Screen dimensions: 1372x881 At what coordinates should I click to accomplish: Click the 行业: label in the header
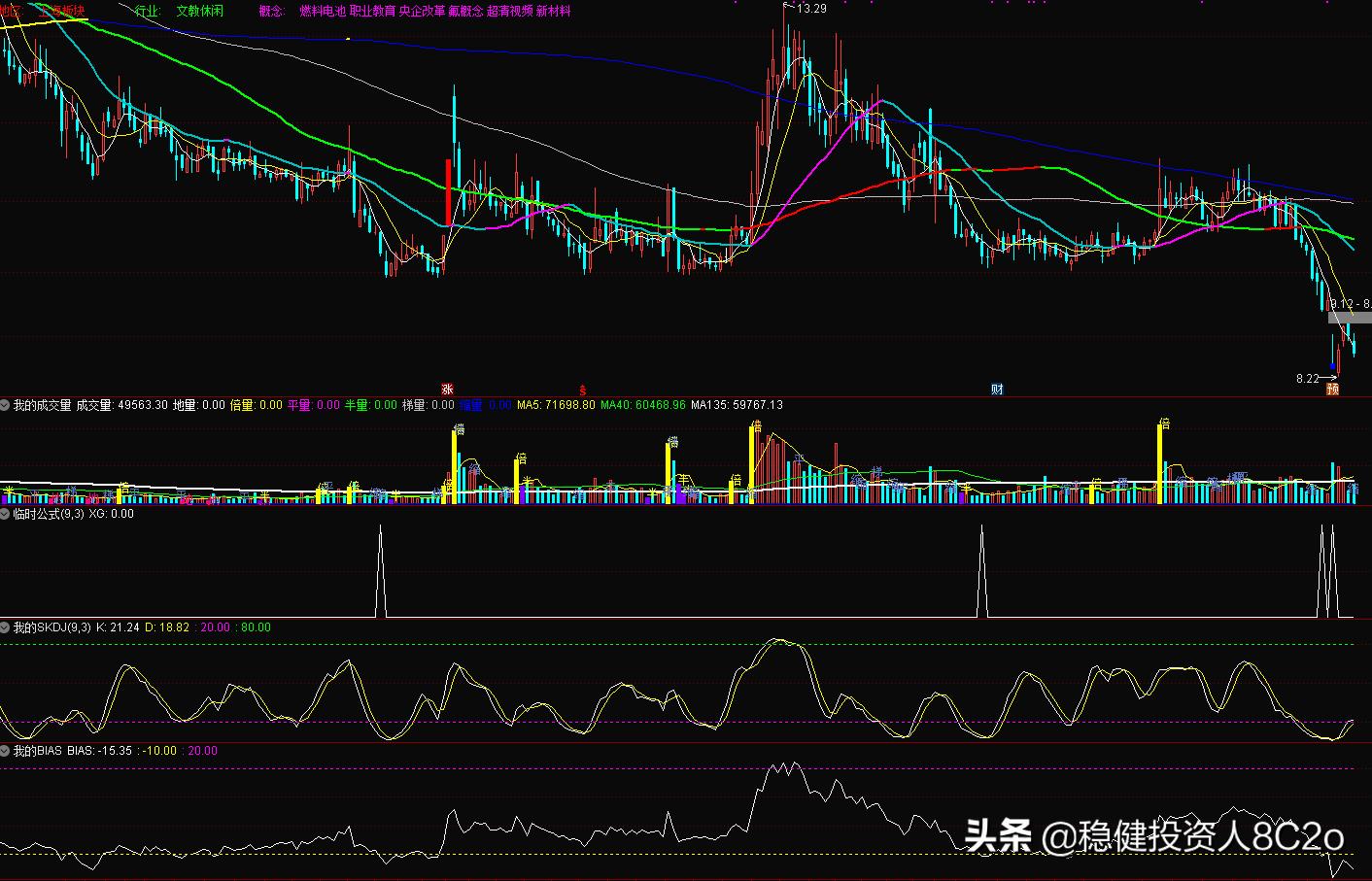147,12
